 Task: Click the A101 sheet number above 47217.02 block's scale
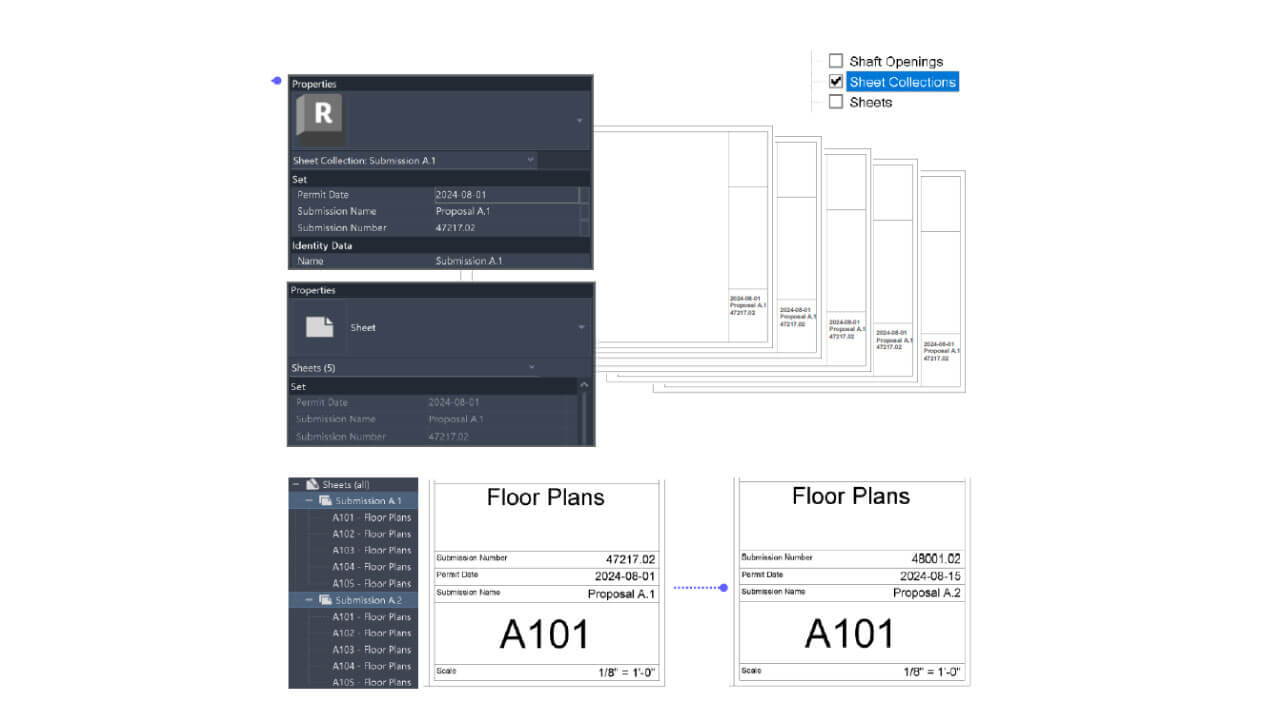click(x=545, y=634)
